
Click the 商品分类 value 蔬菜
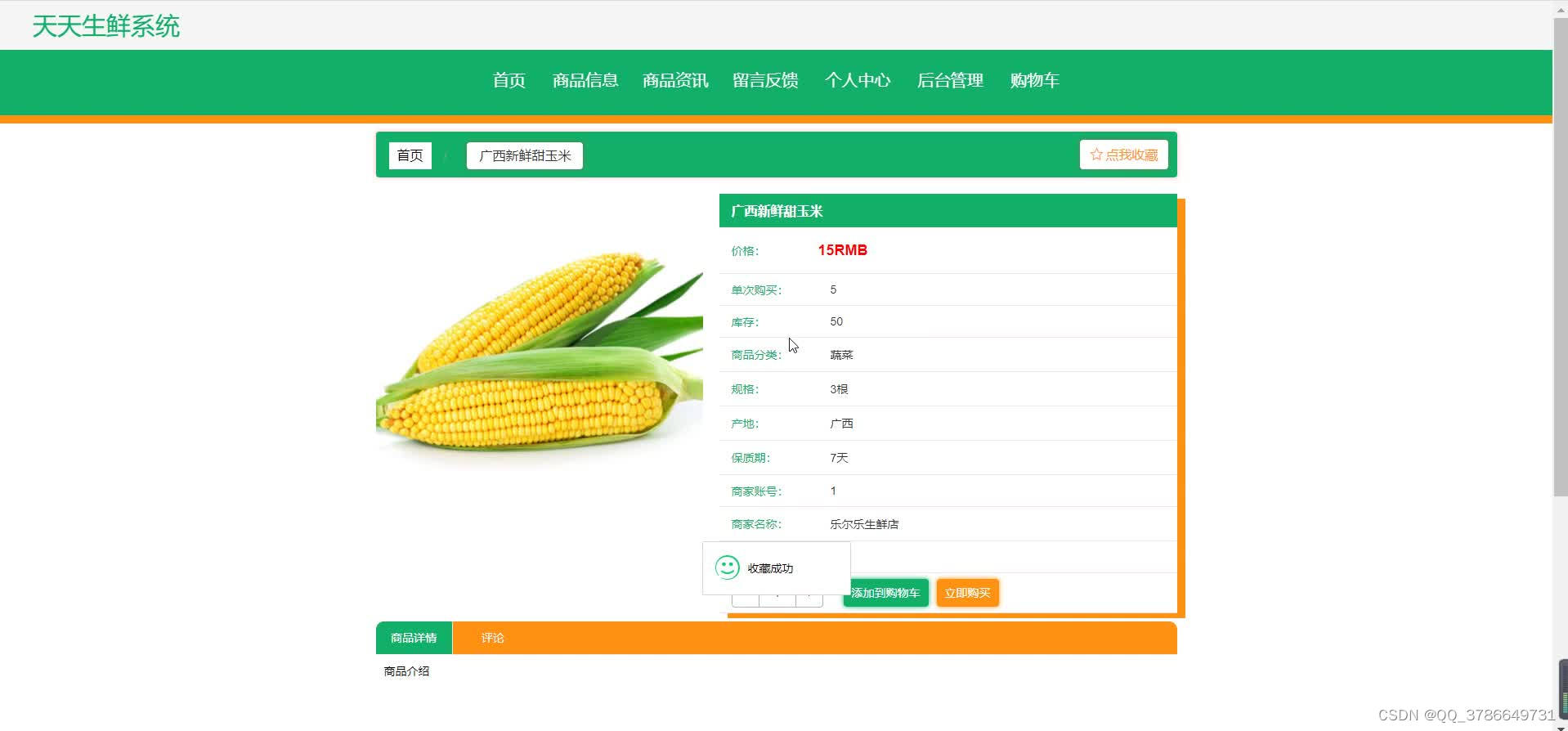[841, 355]
